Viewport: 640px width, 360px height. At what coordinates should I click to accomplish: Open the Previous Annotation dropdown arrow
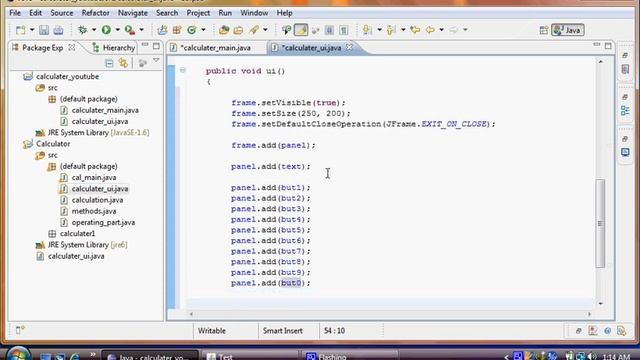click(x=403, y=30)
